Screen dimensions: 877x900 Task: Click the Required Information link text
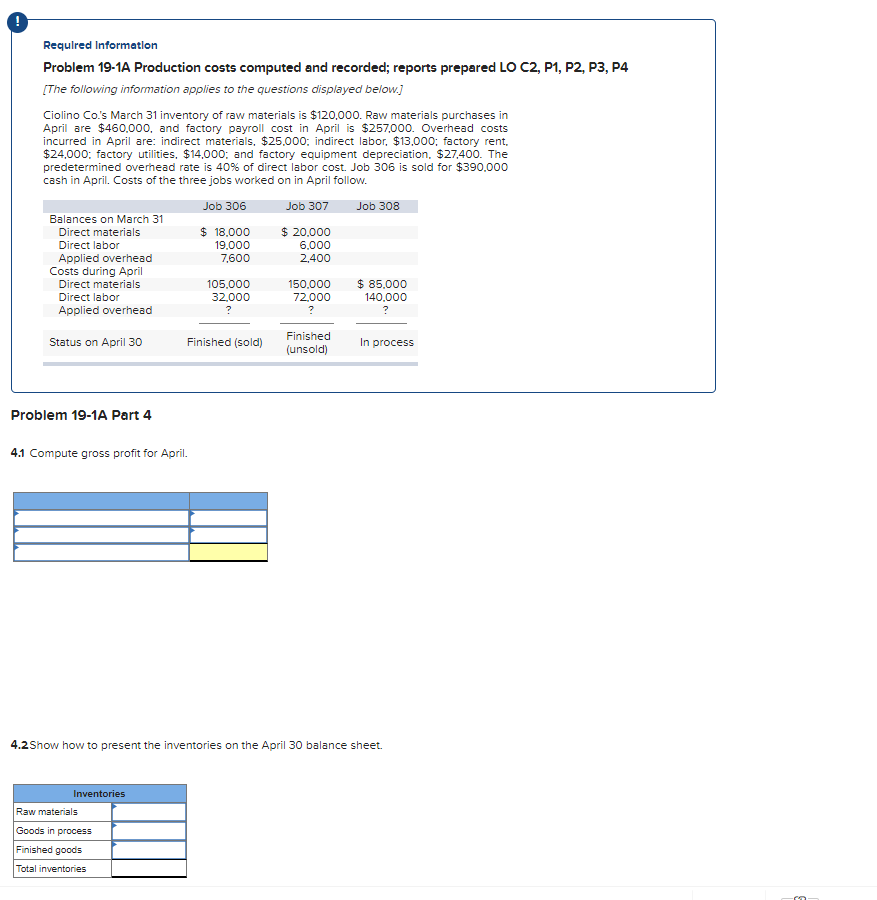pyautogui.click(x=100, y=45)
